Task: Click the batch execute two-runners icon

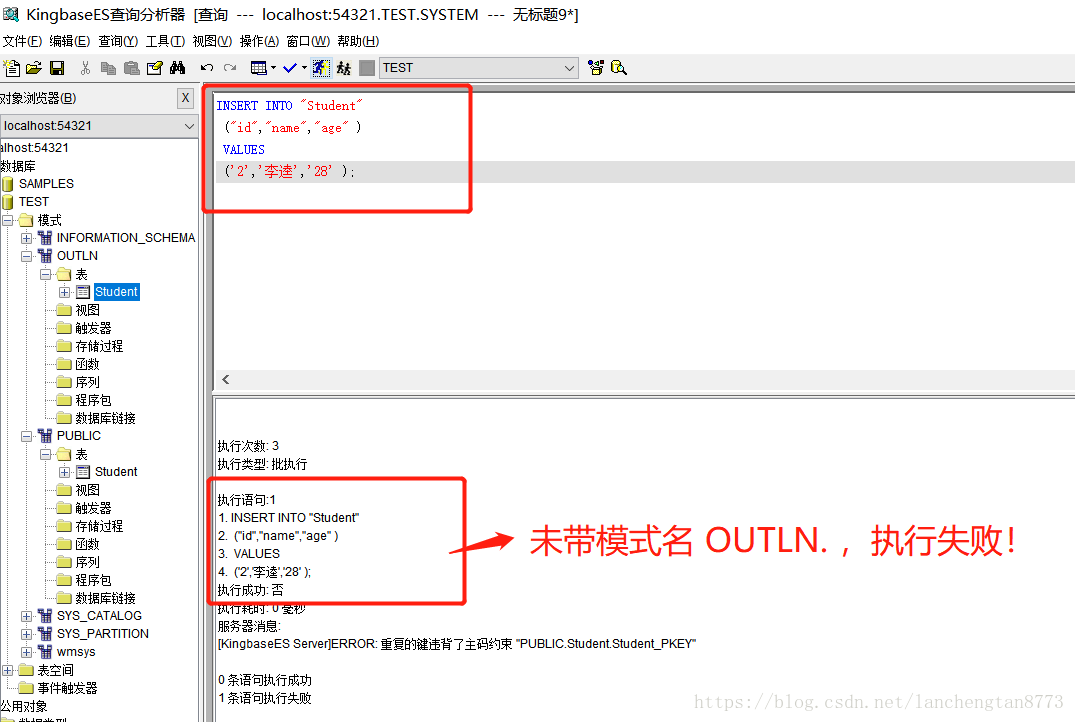Action: coord(344,68)
